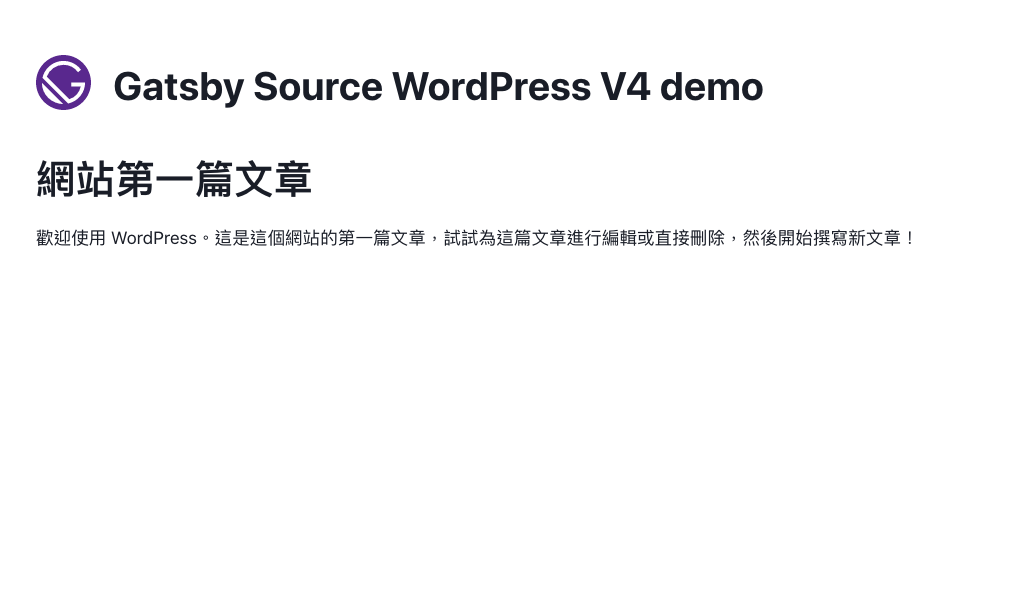
Task: Select the post heading 網站第一篇文章
Action: pos(174,179)
